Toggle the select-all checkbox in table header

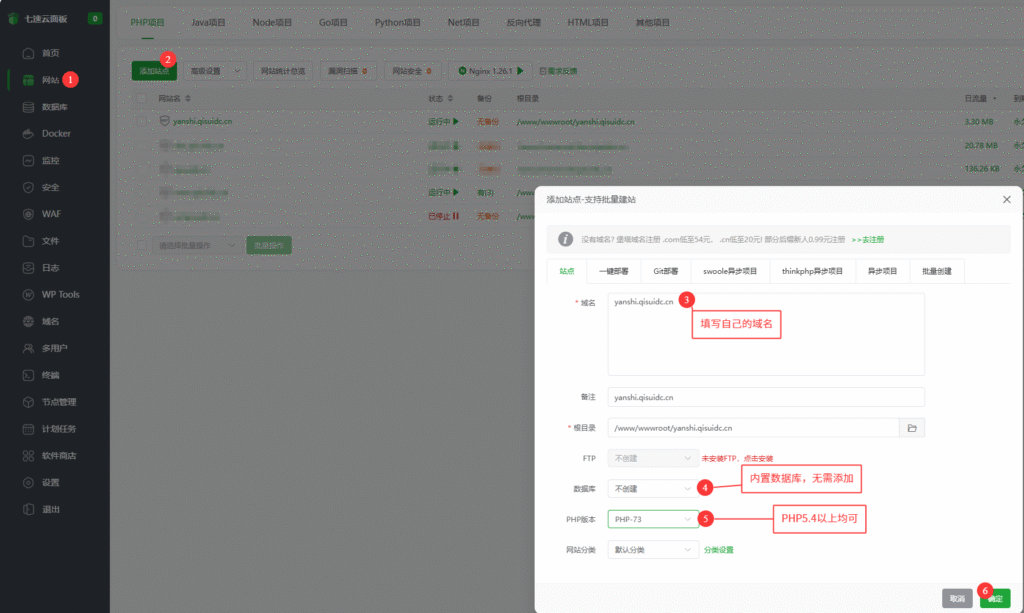click(x=141, y=99)
